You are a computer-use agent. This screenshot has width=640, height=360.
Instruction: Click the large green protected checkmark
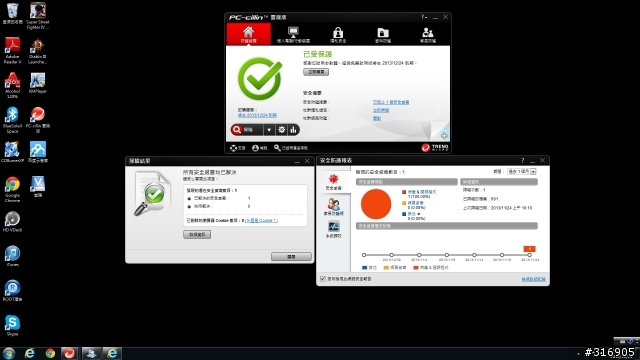pyautogui.click(x=260, y=79)
